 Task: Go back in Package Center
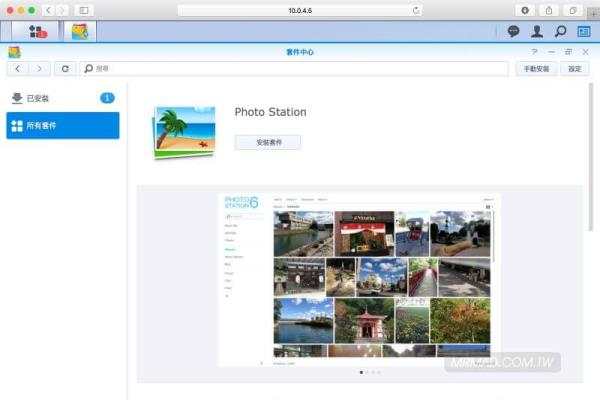tap(18, 69)
